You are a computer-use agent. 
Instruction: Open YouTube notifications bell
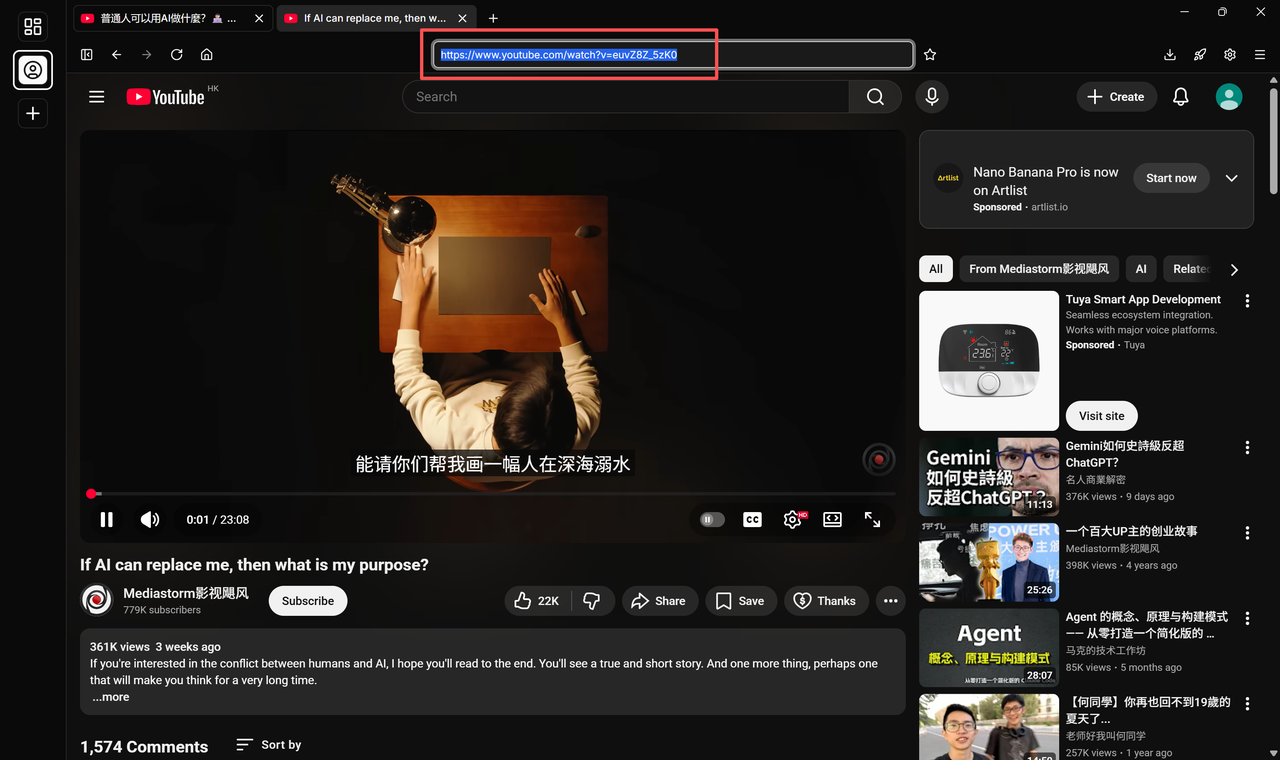click(x=1181, y=97)
